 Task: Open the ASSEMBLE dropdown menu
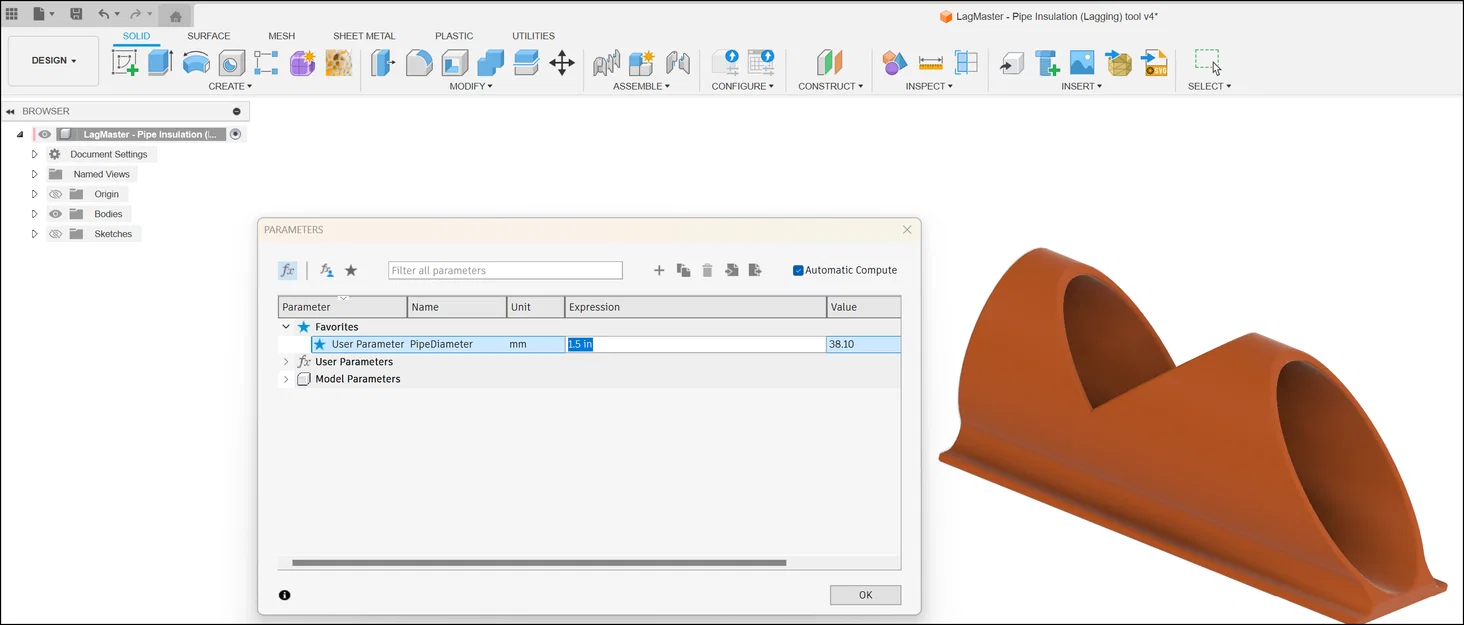641,86
